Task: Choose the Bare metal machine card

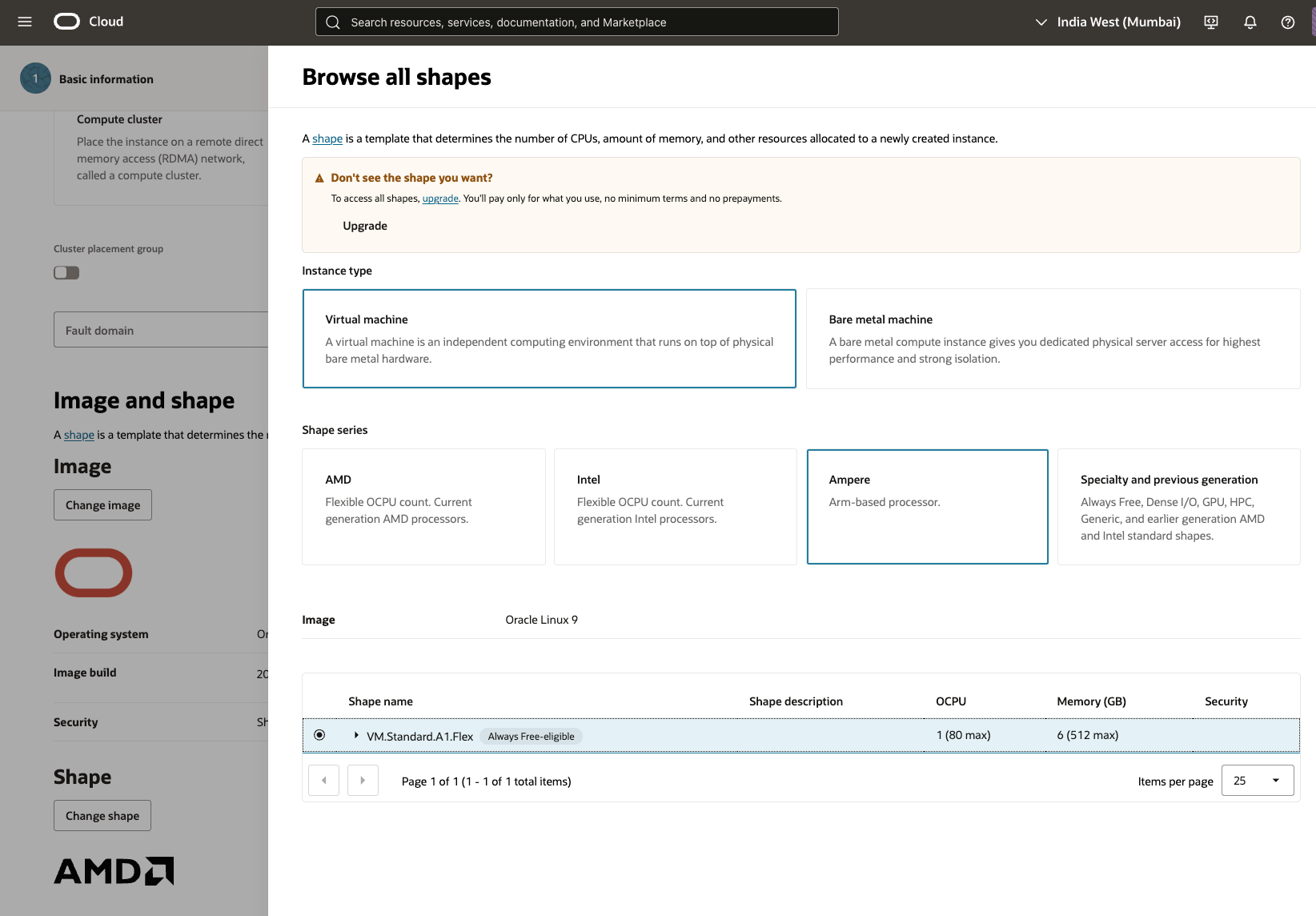Action: [1053, 339]
